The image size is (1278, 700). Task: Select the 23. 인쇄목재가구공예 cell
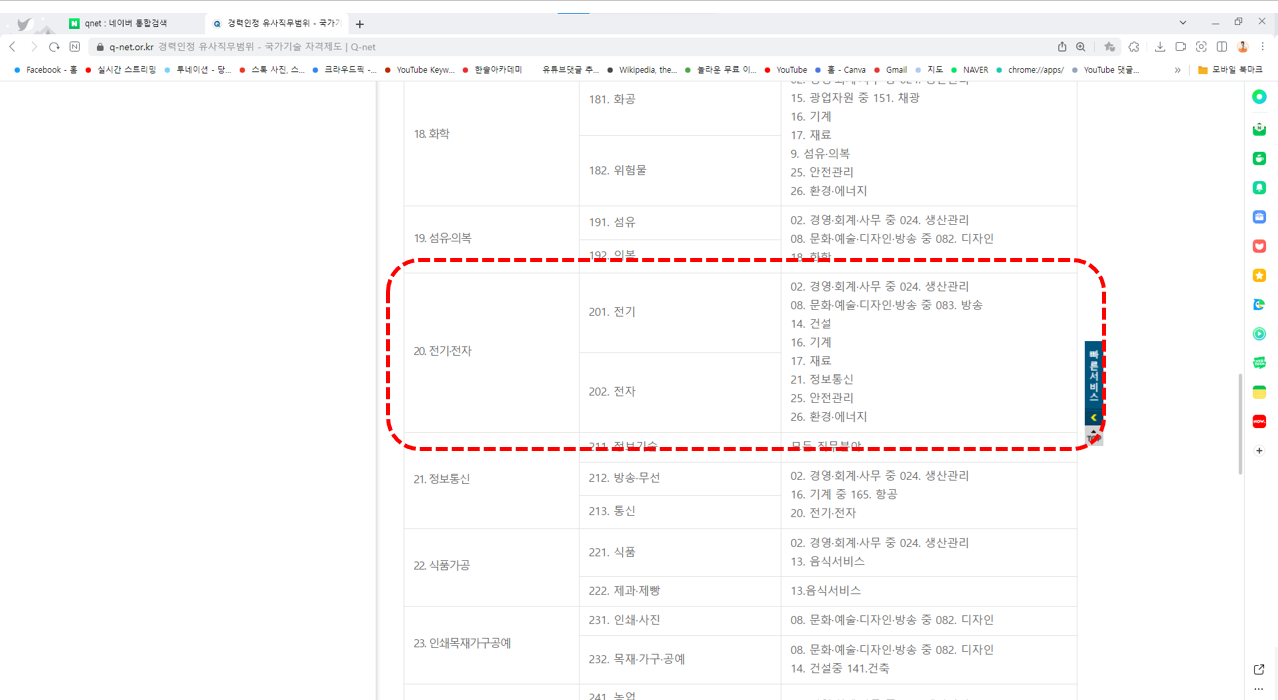pos(491,644)
